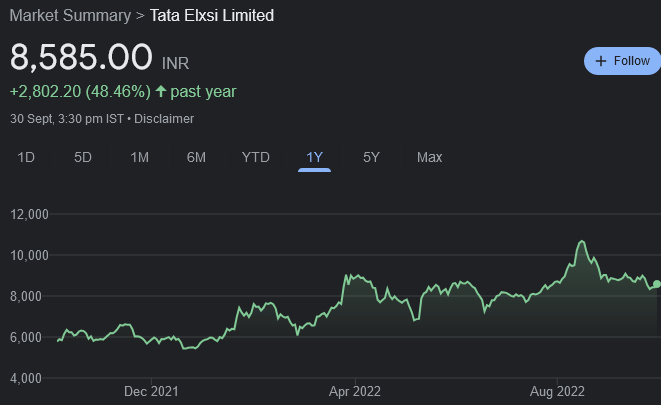Show the YTD chart range
This screenshot has width=661, height=405.
(x=256, y=157)
